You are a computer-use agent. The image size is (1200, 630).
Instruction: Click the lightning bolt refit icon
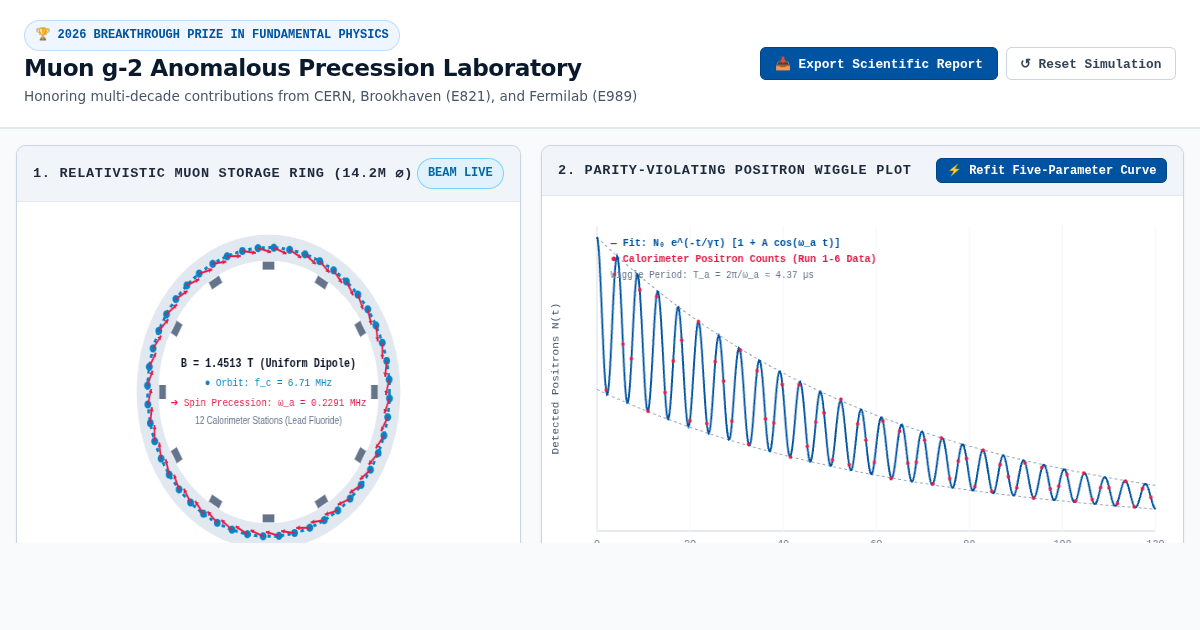(954, 171)
